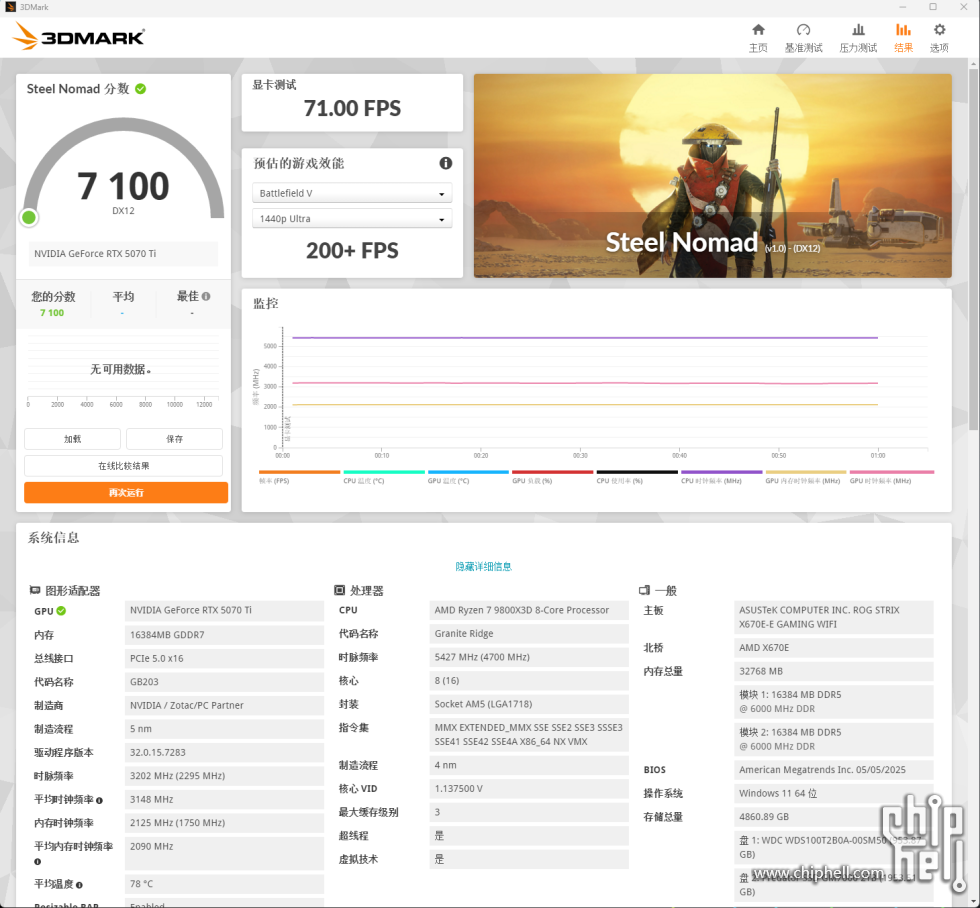Click the green checkmark next to Steel Nomad 分数
The height and width of the screenshot is (908, 980).
point(141,89)
